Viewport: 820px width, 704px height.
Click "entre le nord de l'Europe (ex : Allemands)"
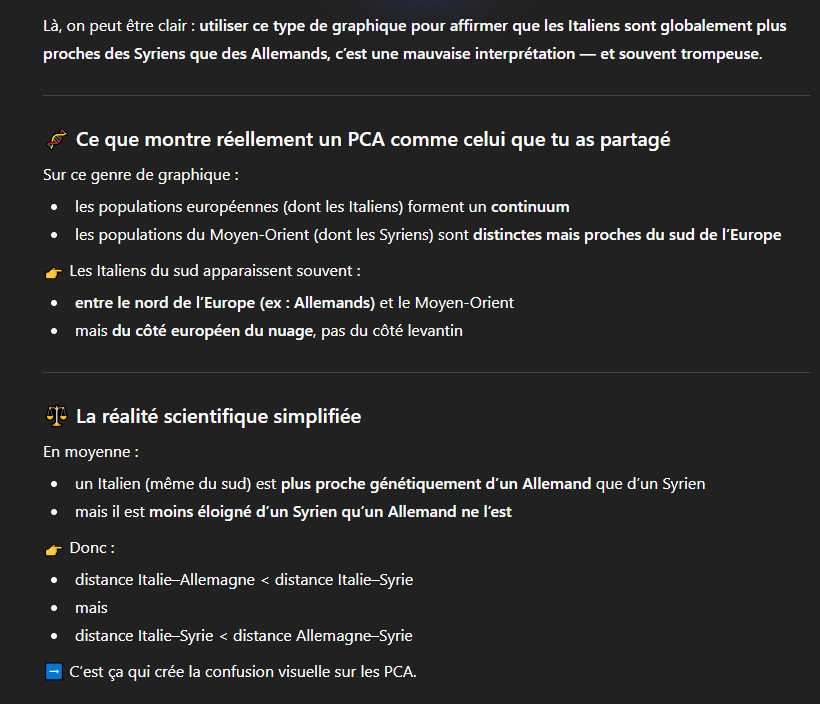tap(225, 302)
